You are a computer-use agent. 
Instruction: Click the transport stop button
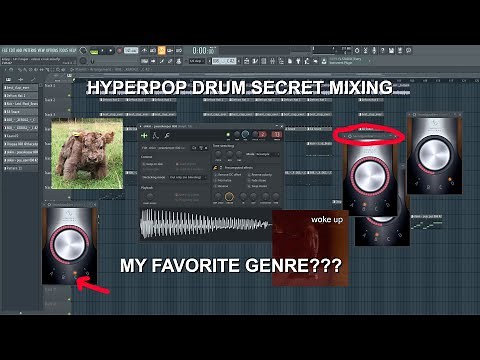(x=110, y=50)
